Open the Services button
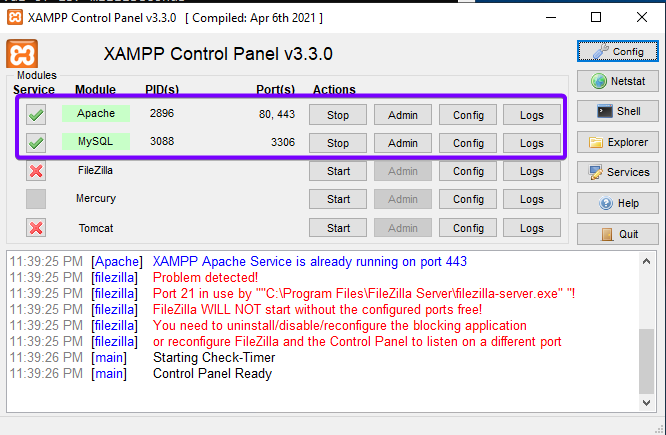The height and width of the screenshot is (435, 666). 618,172
